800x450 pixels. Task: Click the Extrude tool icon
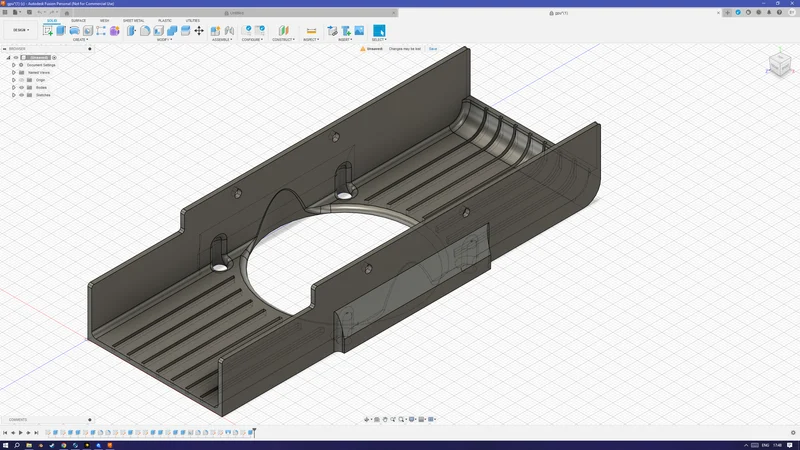[61, 31]
